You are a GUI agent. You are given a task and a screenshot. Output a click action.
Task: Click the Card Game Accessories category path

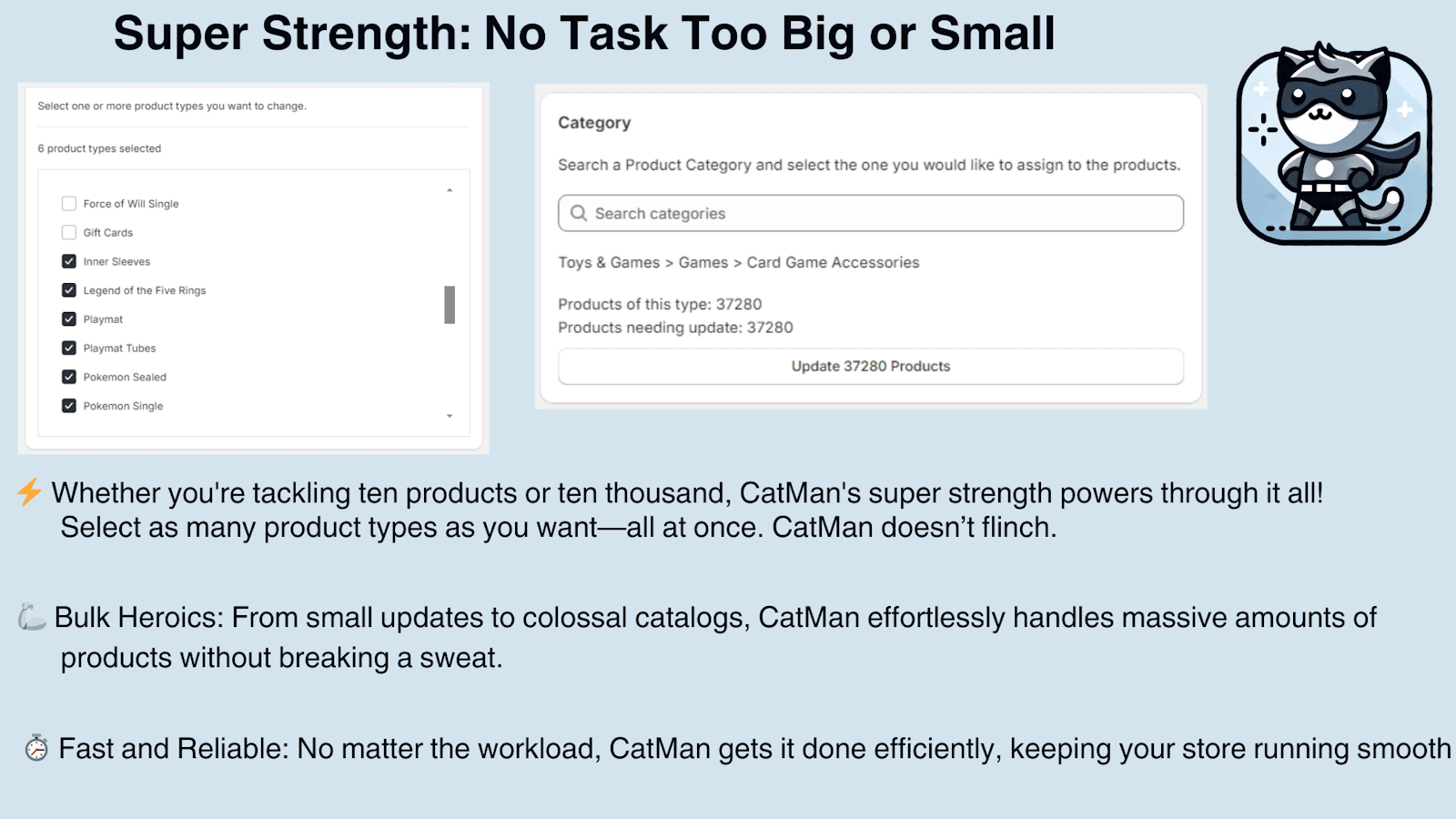833,262
